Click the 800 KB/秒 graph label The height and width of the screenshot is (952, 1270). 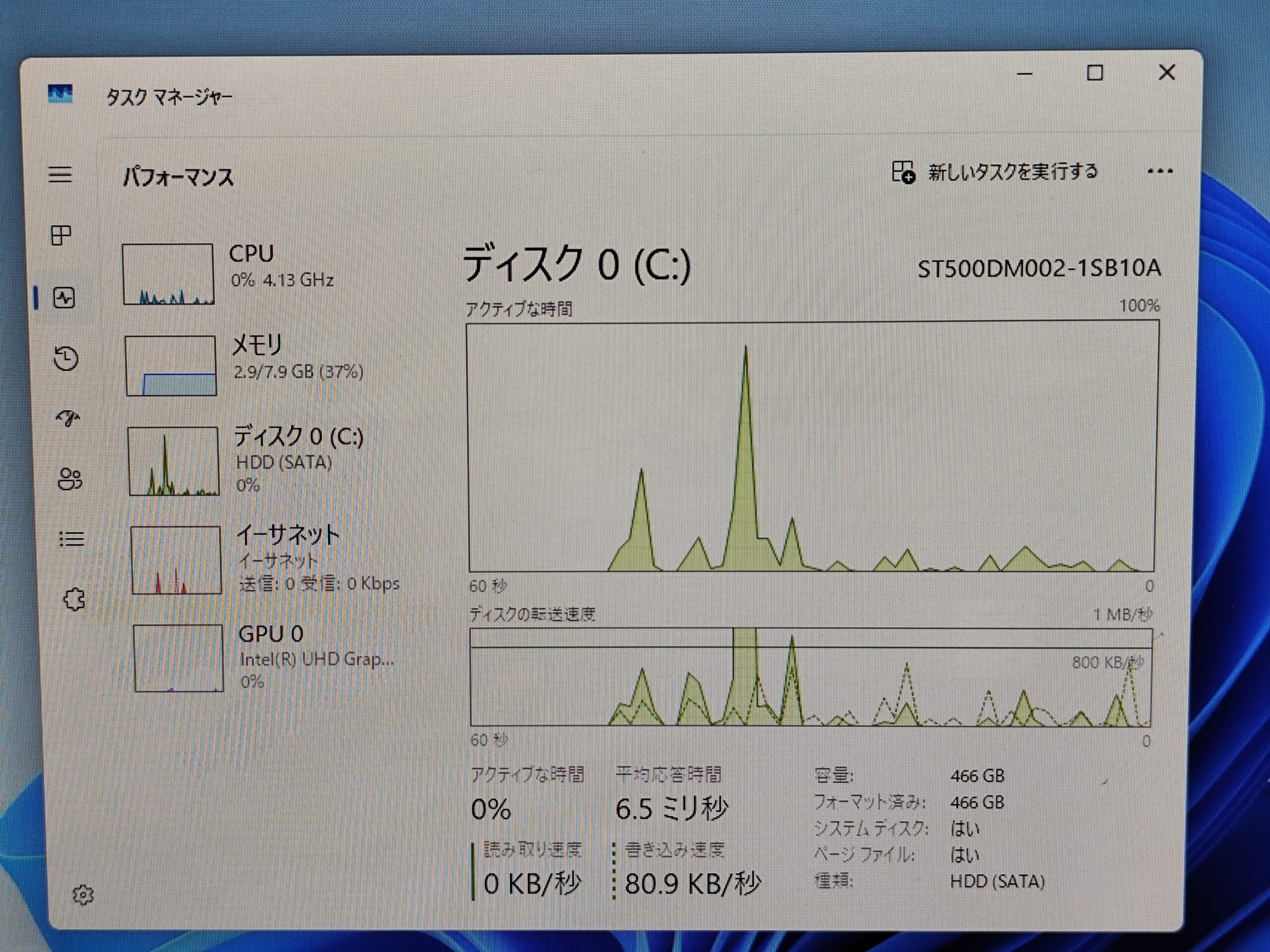[1107, 663]
